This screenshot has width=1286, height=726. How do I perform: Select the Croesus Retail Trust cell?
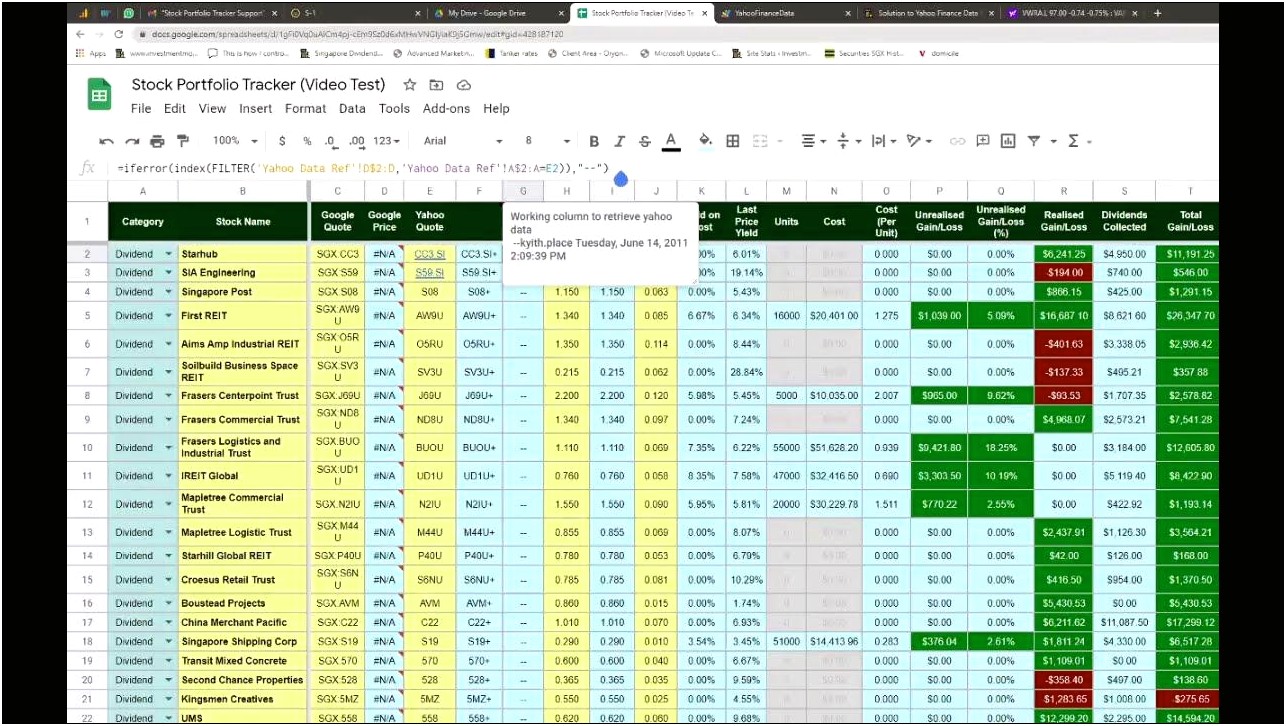[243, 580]
